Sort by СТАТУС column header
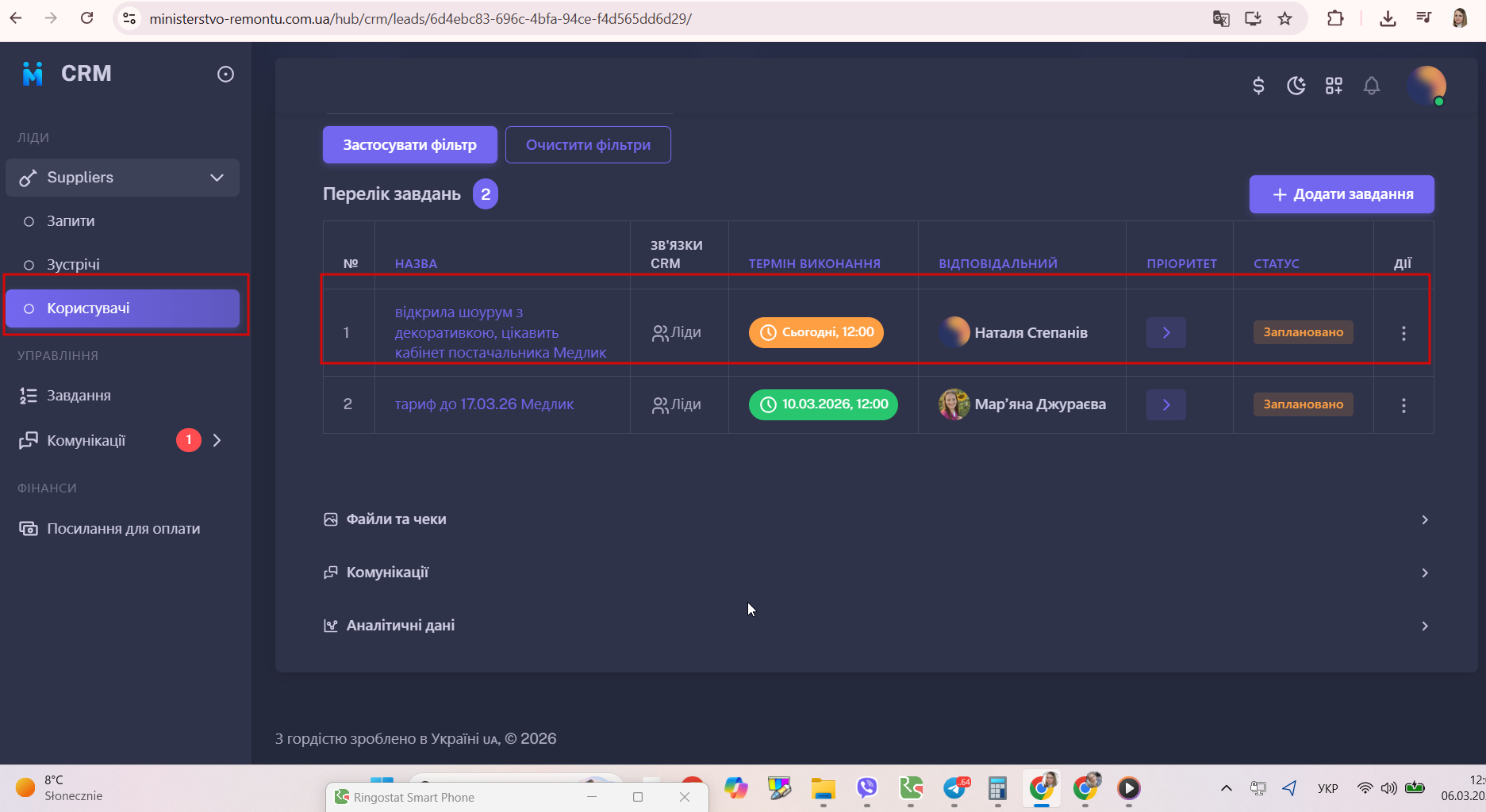The width and height of the screenshot is (1486, 812). click(1277, 263)
